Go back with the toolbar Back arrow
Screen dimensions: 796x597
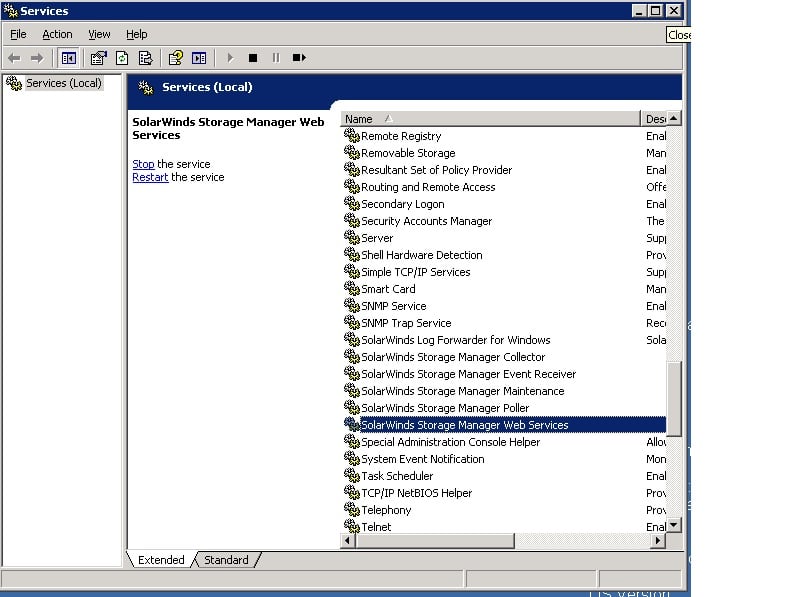(x=14, y=58)
